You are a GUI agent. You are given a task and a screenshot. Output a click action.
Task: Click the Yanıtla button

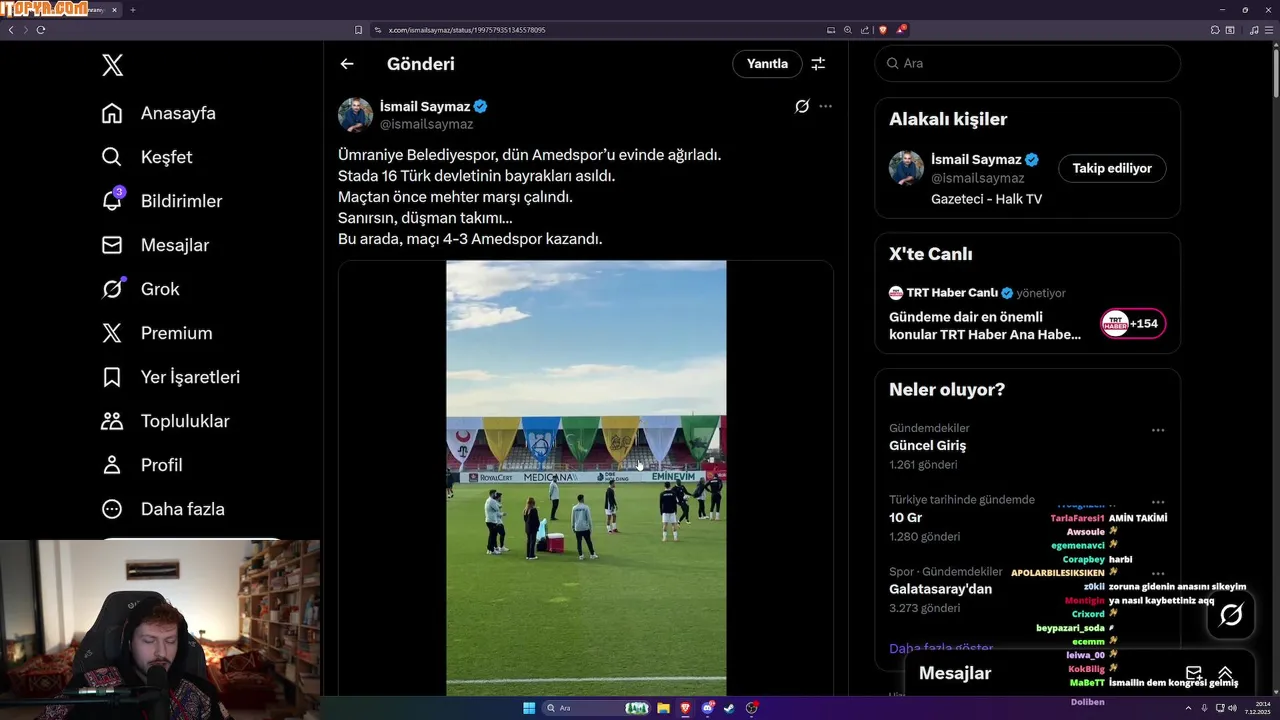(767, 64)
